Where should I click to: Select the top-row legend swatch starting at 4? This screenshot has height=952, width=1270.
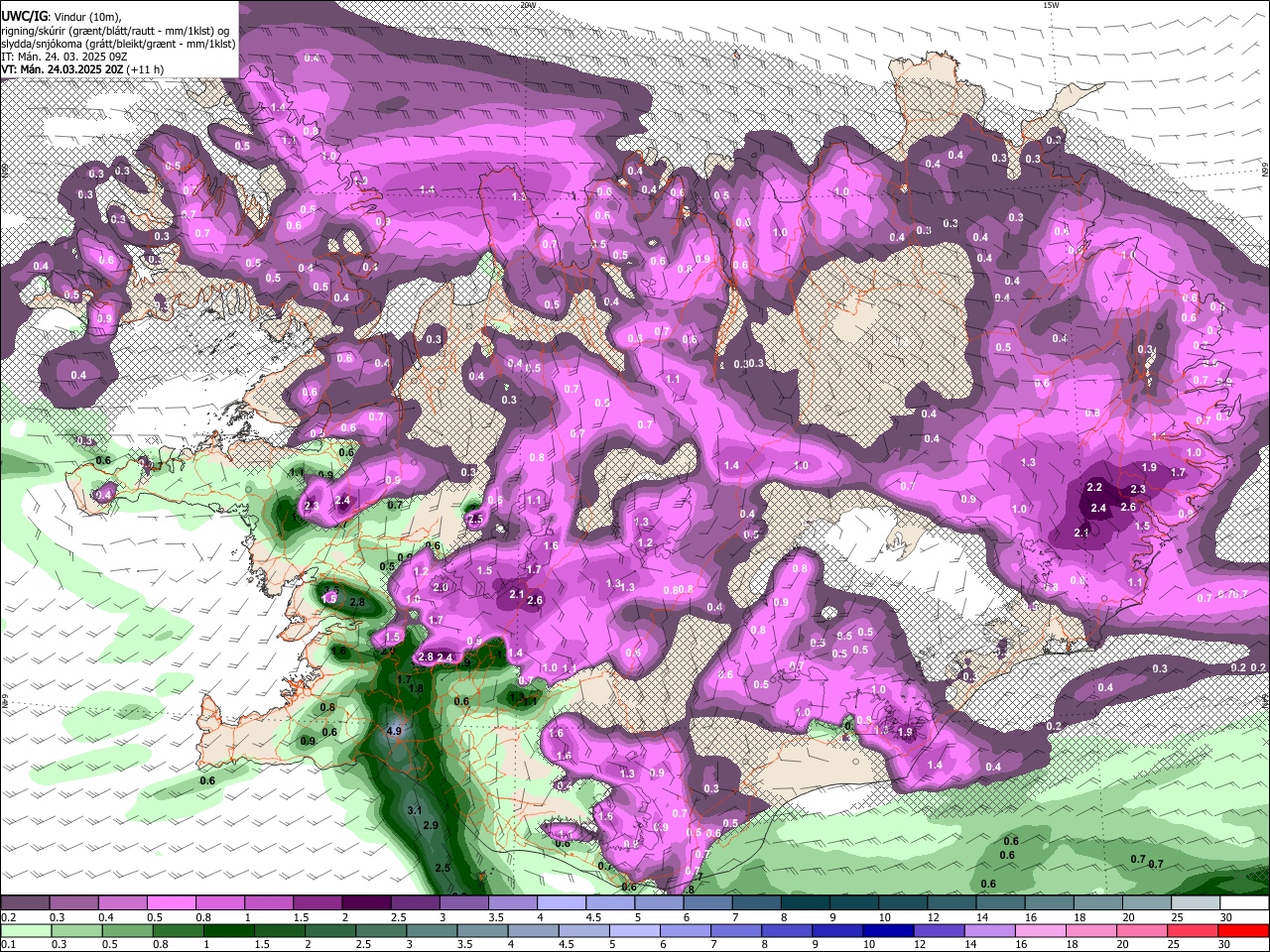pyautogui.click(x=562, y=903)
